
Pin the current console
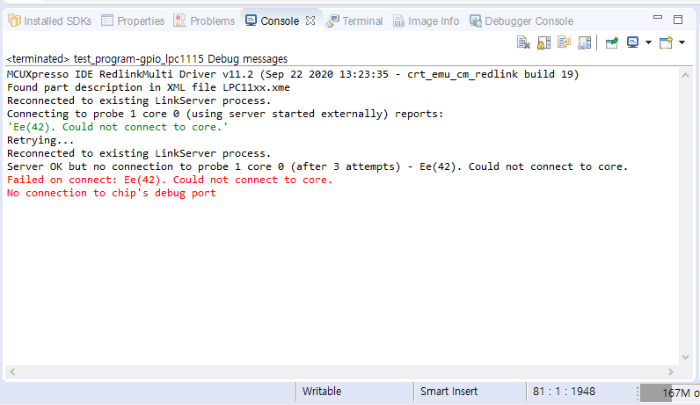612,43
